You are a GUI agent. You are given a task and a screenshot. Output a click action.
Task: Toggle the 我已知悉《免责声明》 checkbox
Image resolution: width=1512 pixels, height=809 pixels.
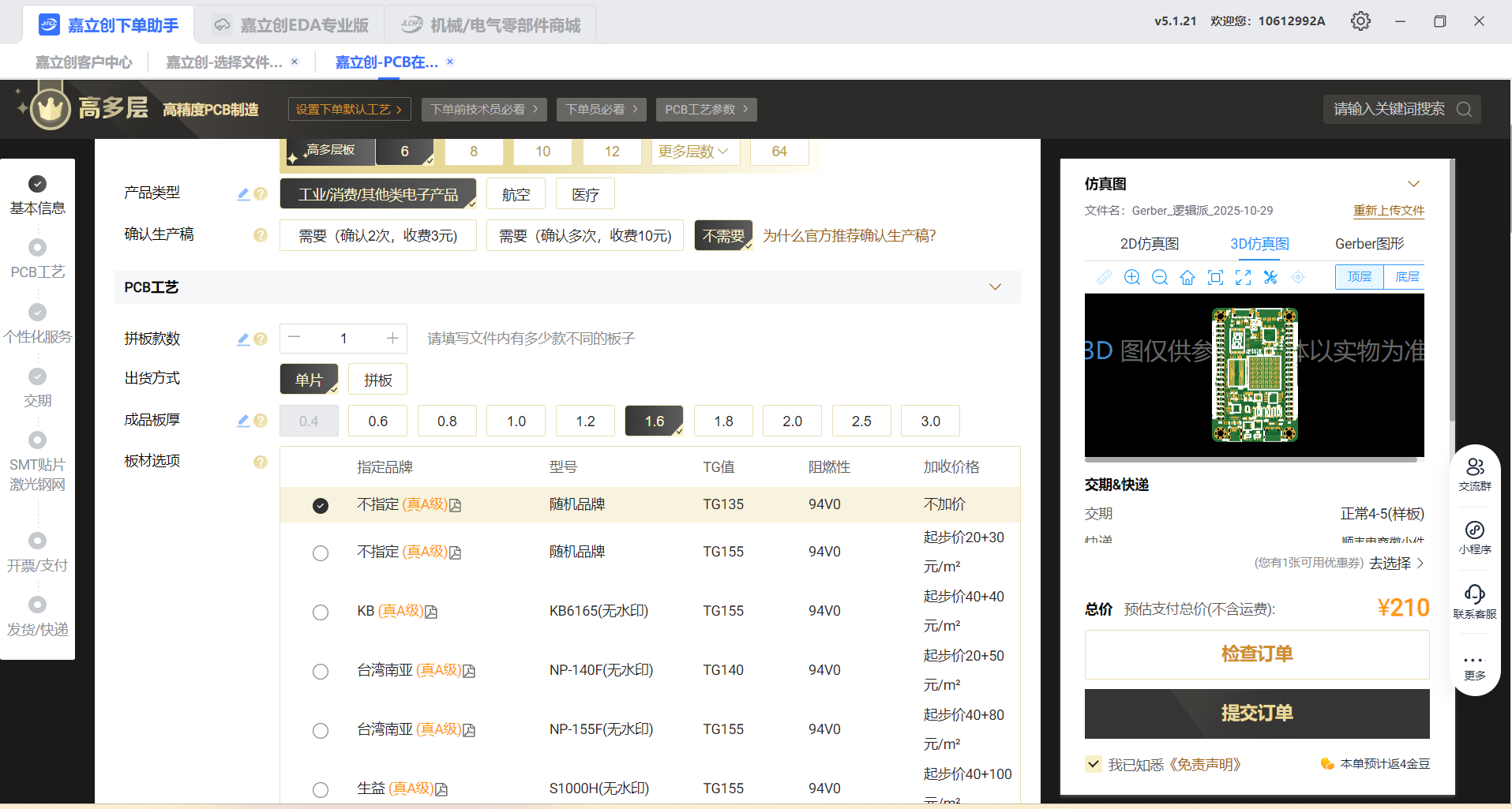(x=1094, y=764)
